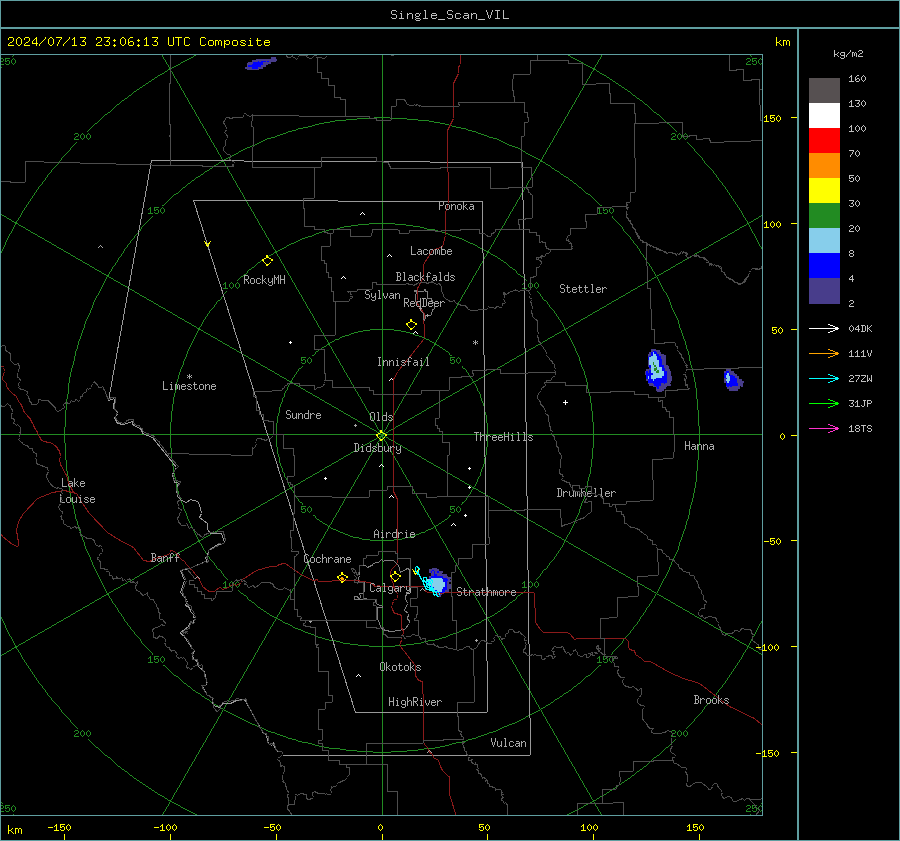Click the Sundre town label
Viewport: 900px width, 841px height.
303,414
